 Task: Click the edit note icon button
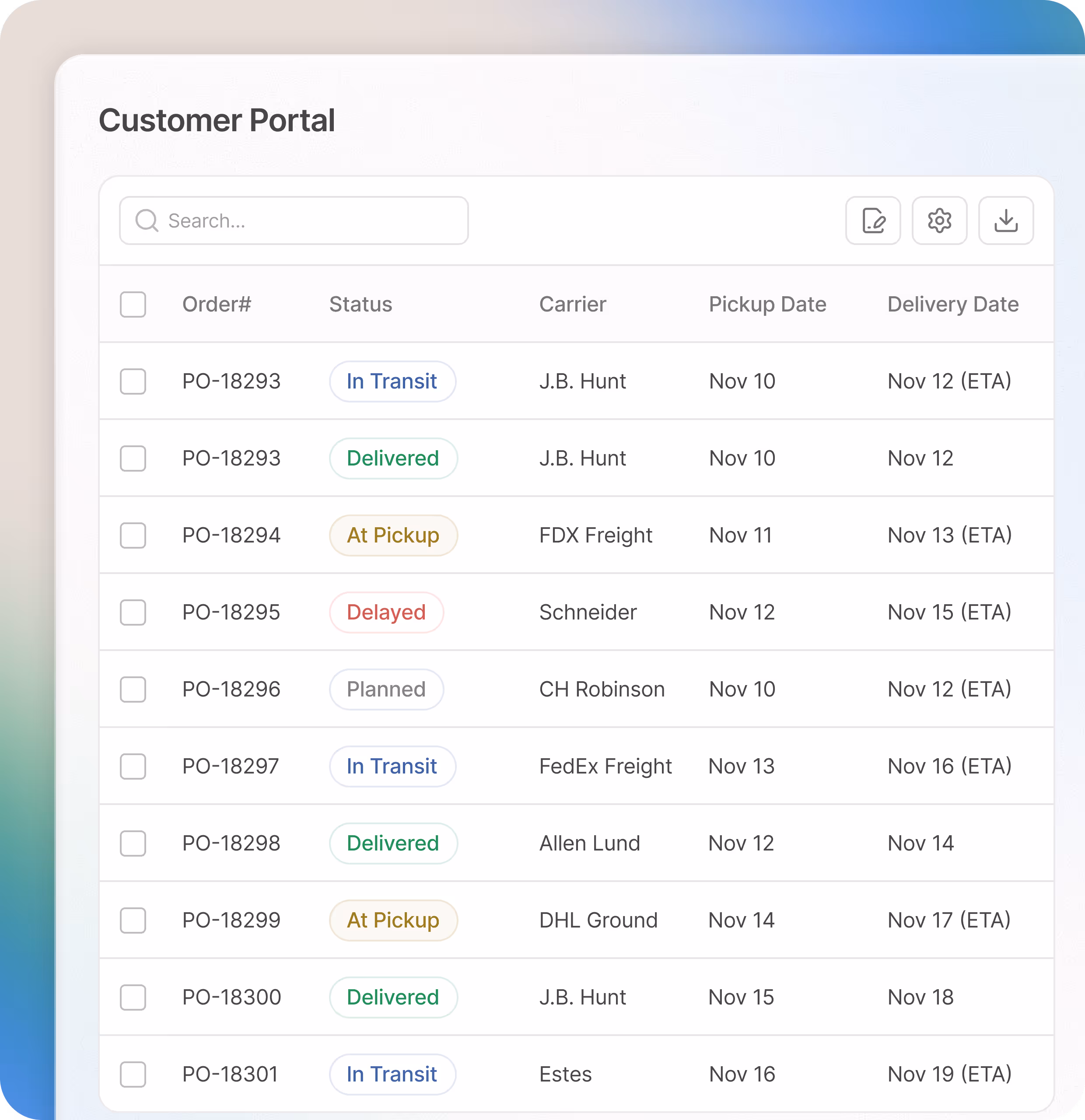pyautogui.click(x=872, y=220)
